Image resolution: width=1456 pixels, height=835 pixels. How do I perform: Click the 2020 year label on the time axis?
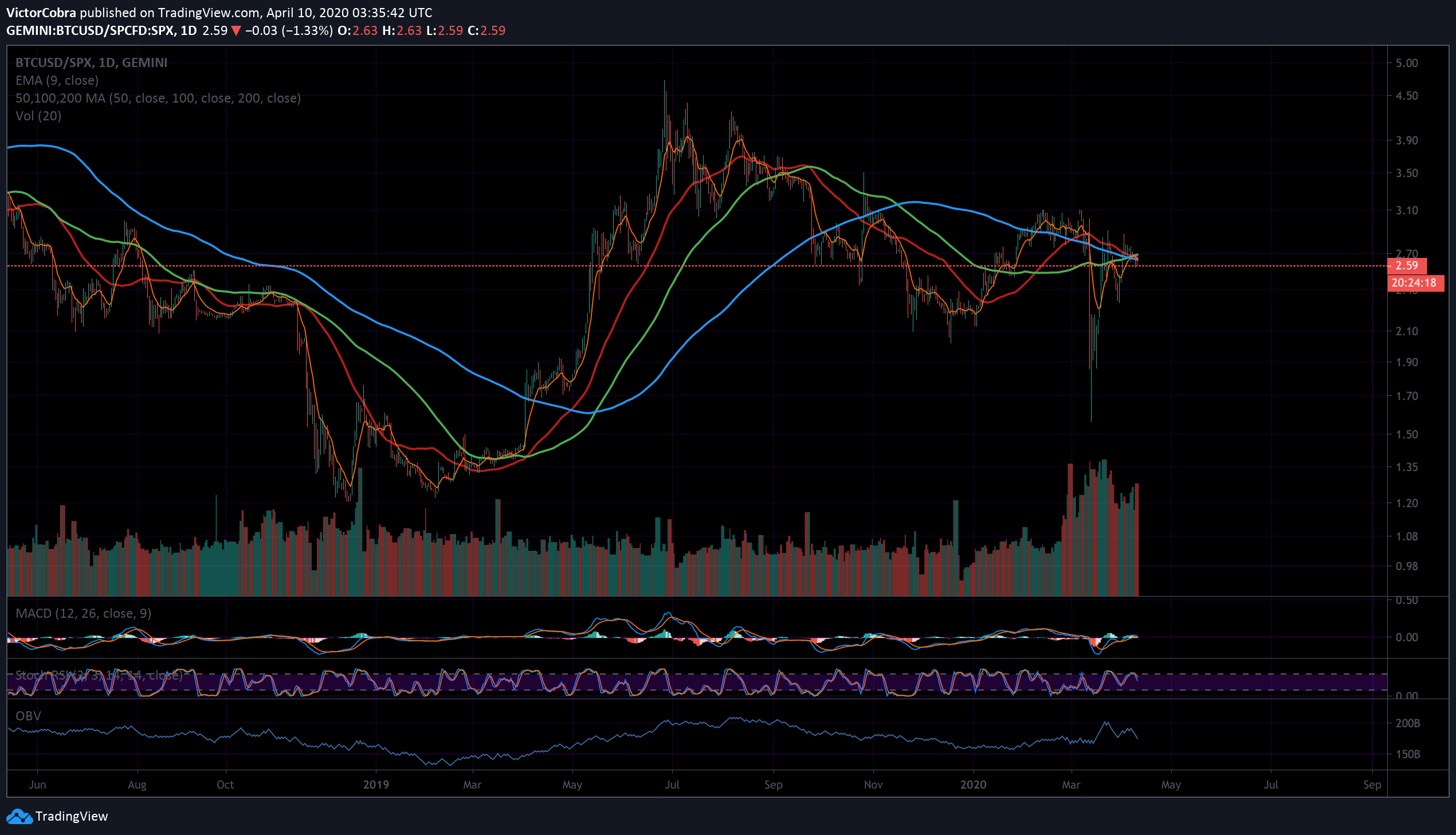(x=974, y=785)
